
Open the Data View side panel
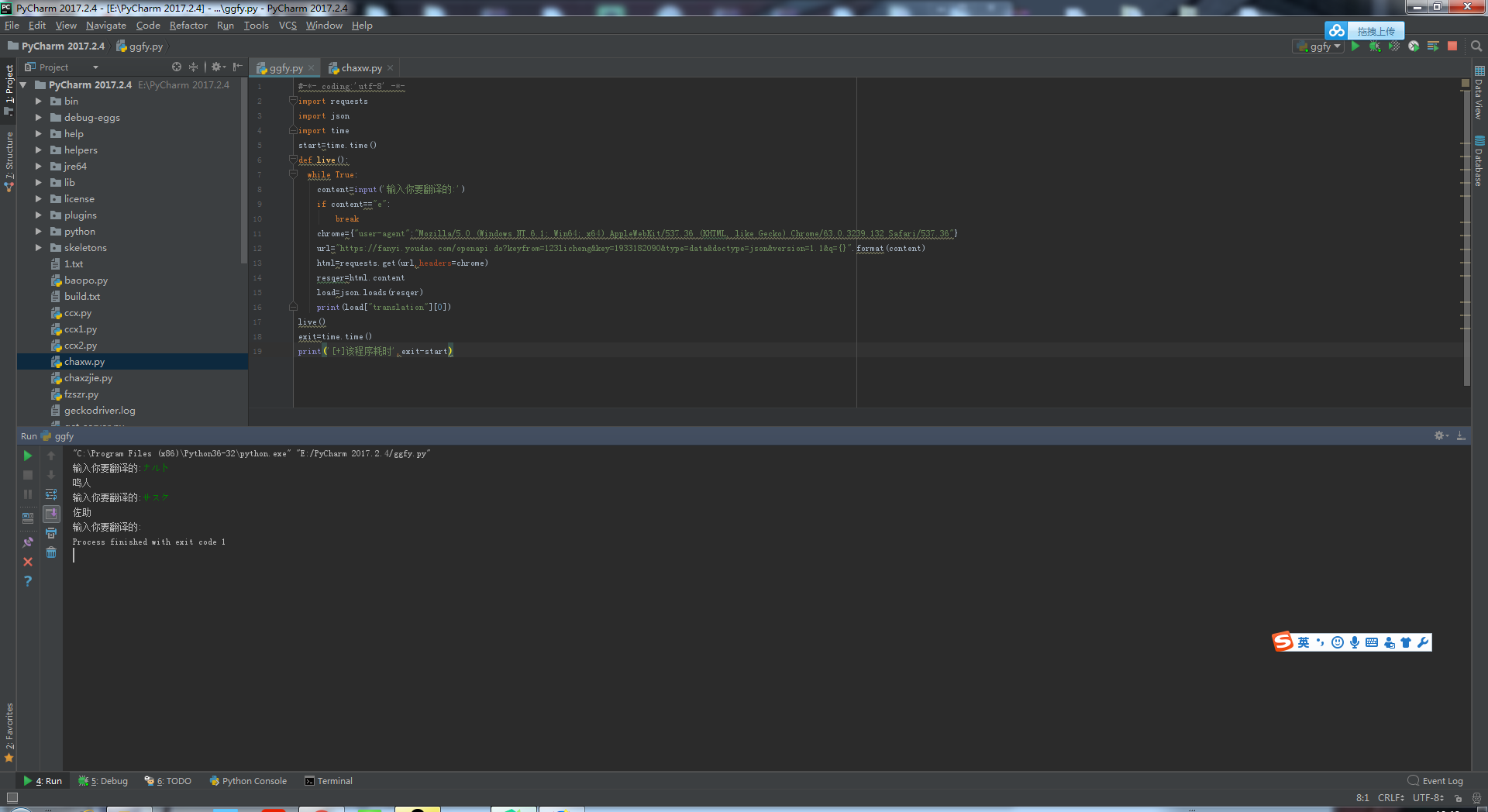pyautogui.click(x=1479, y=92)
